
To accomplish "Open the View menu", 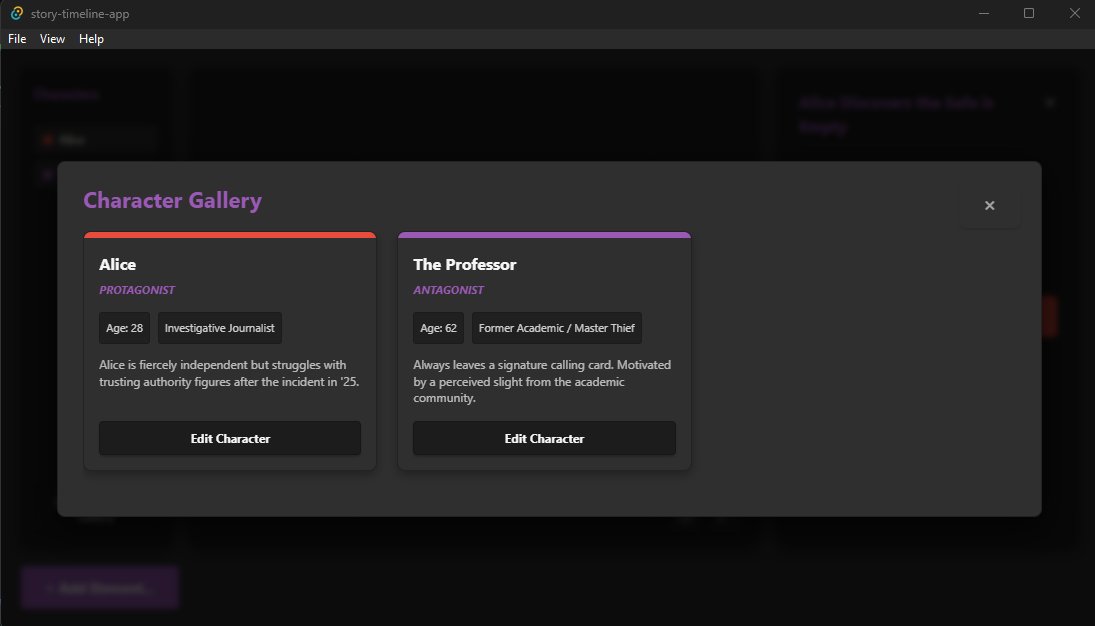I will [52, 39].
